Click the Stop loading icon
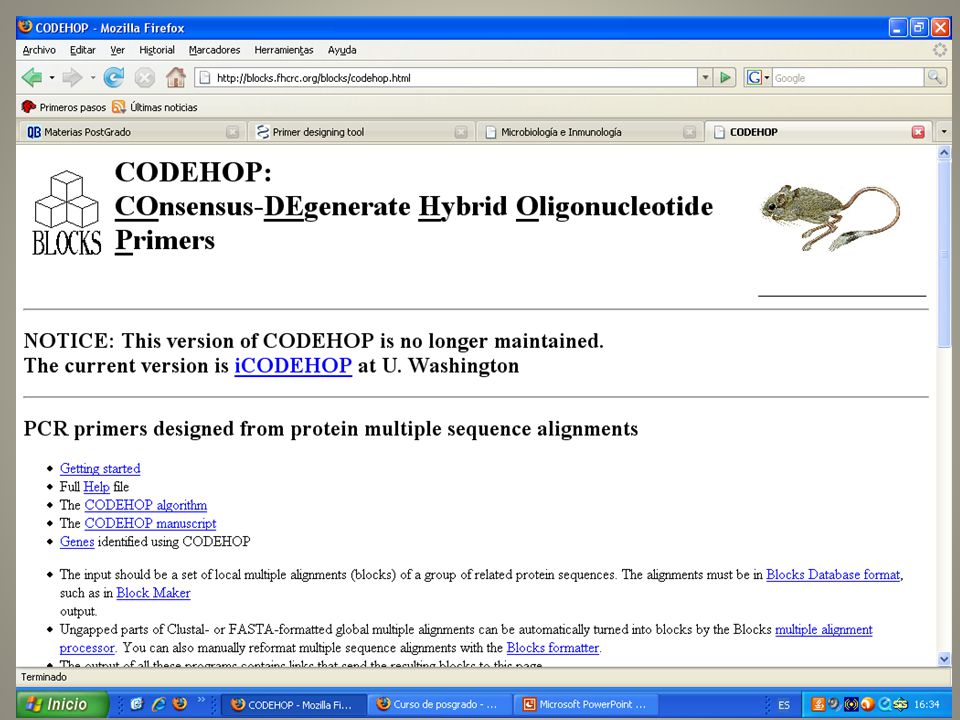The height and width of the screenshot is (720, 960). (x=144, y=78)
